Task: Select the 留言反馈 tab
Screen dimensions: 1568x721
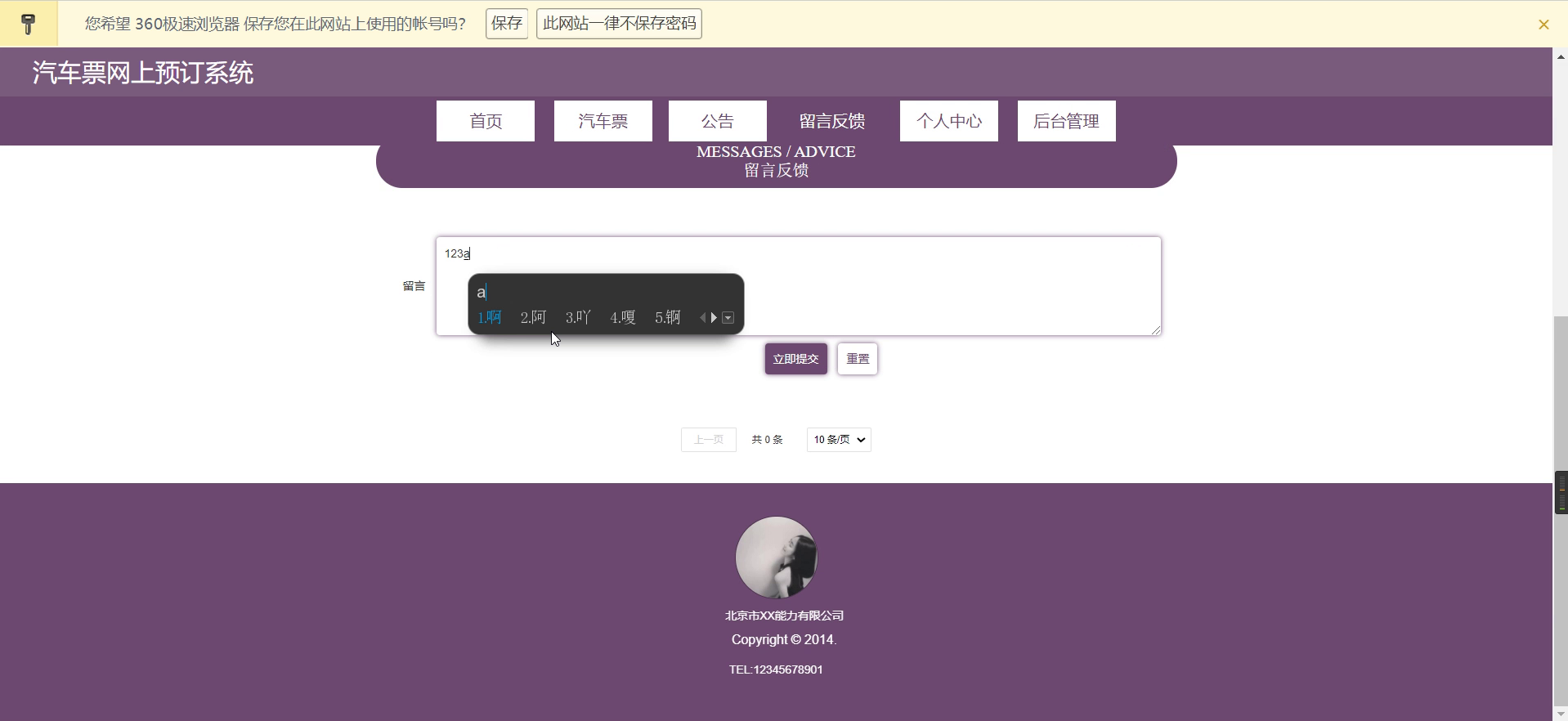Action: coord(832,121)
